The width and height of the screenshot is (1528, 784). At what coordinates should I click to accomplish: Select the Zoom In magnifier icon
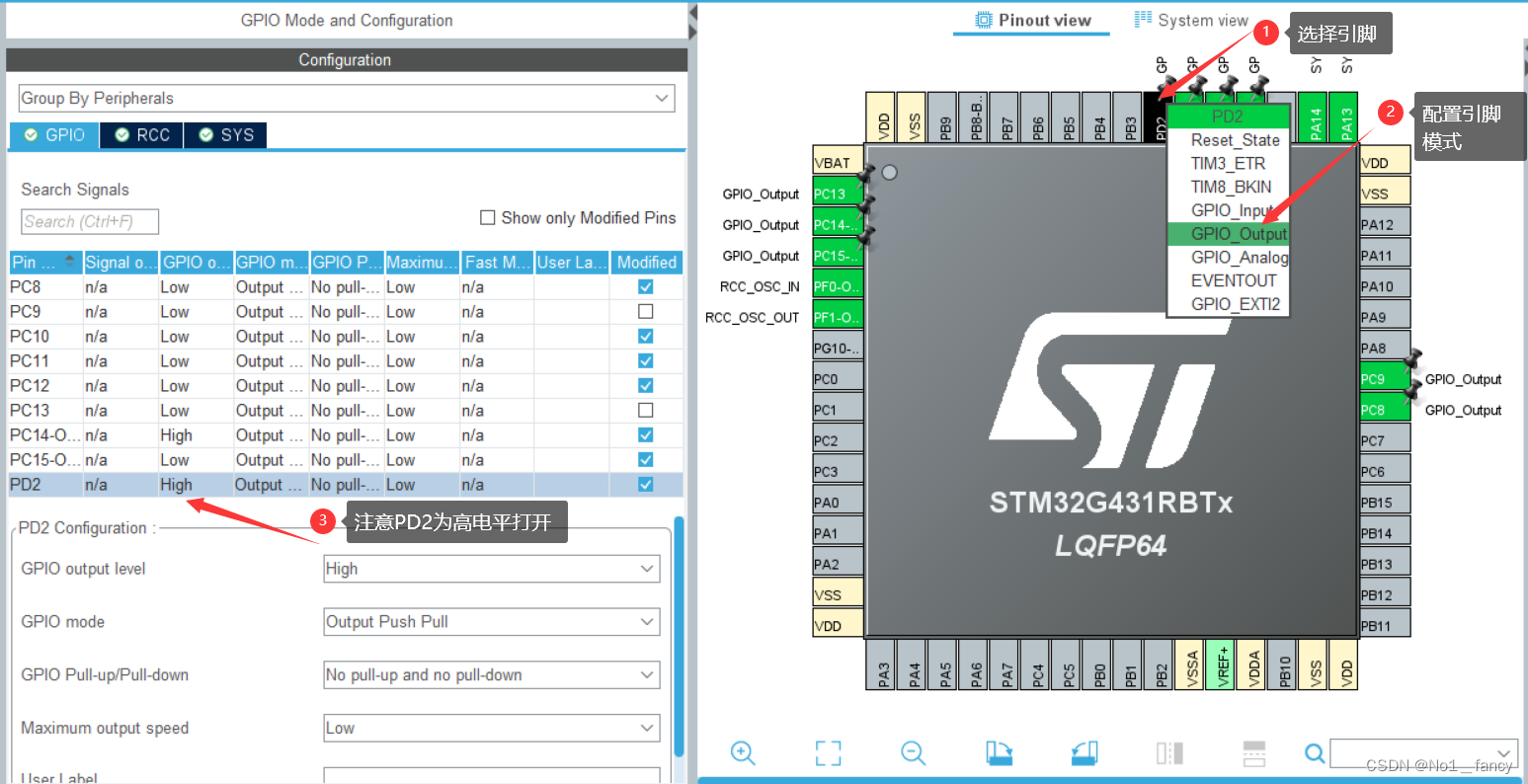tap(743, 753)
